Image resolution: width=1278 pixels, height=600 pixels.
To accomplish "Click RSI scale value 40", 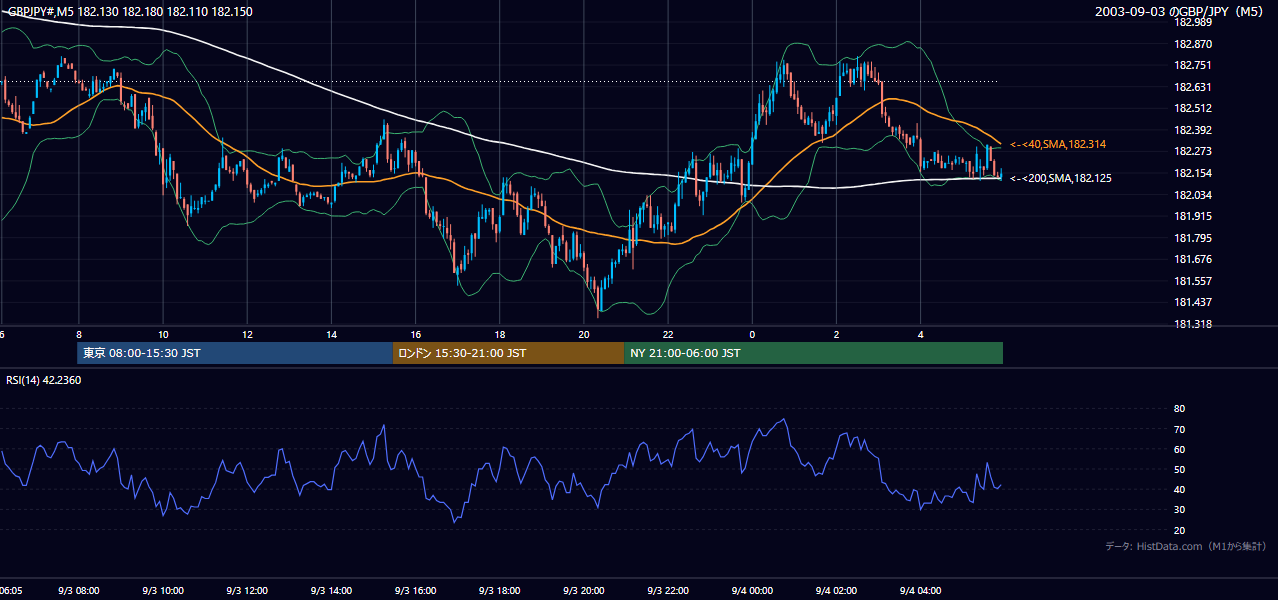I will [x=1179, y=490].
